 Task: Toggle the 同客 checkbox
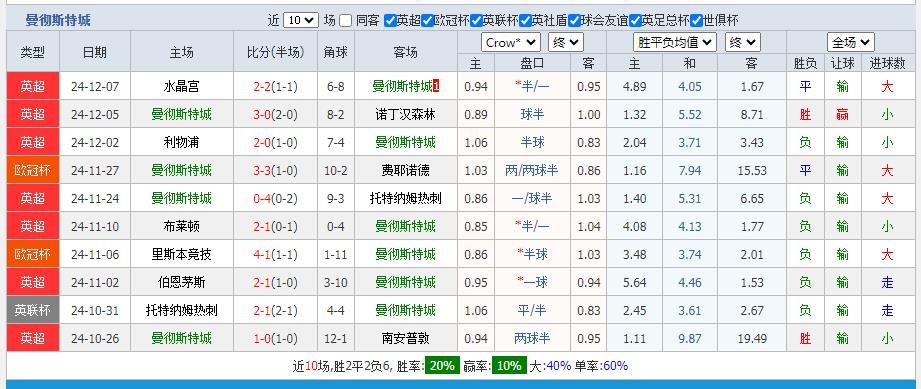(345, 21)
